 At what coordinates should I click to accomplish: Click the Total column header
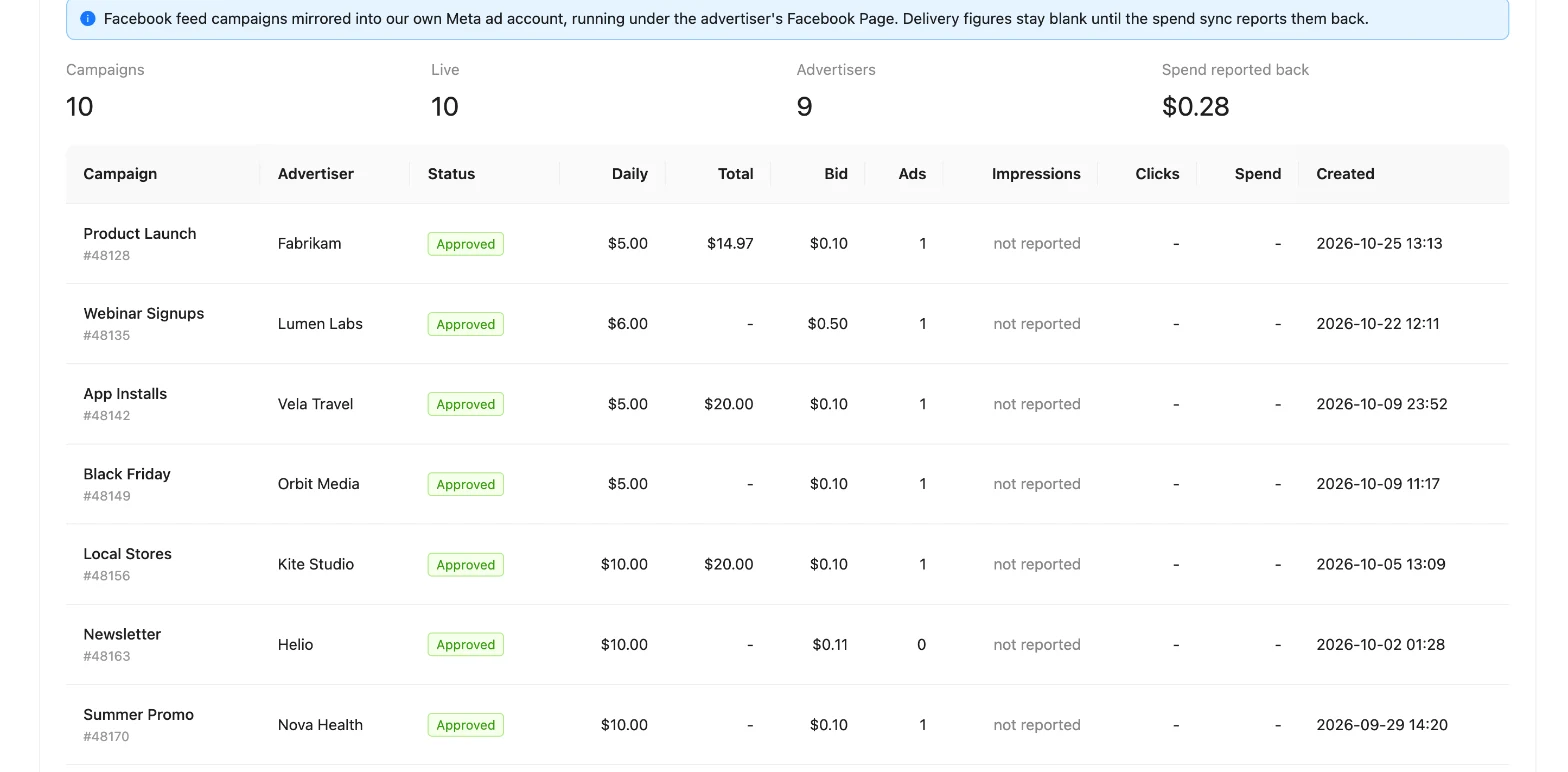[736, 174]
